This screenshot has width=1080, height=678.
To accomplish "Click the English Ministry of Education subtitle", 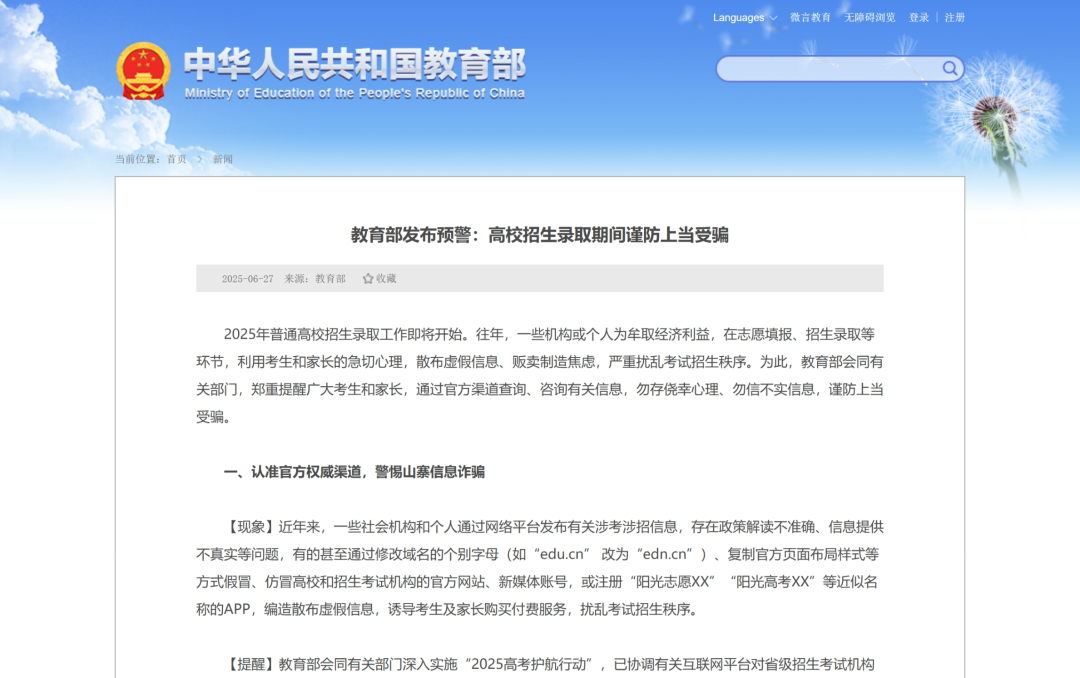I will 354,93.
